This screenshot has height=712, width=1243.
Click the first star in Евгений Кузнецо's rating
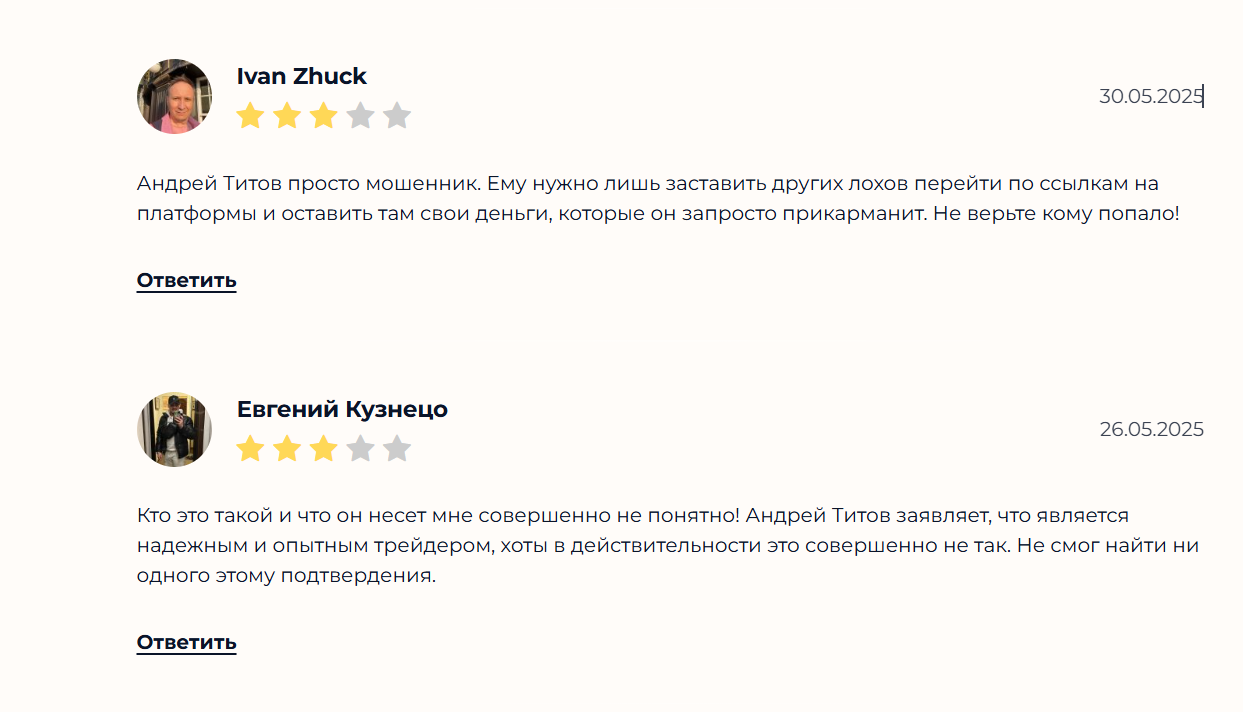coord(250,449)
